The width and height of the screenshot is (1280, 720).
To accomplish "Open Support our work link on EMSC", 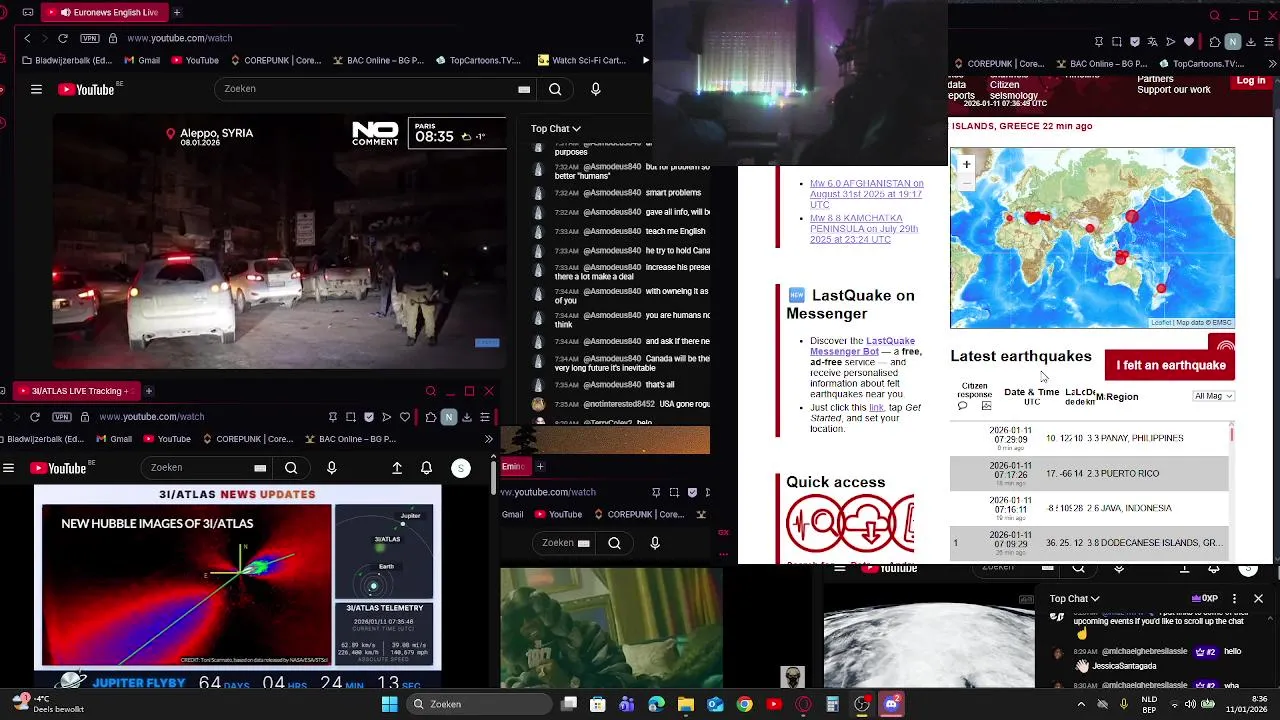I will (x=1174, y=90).
